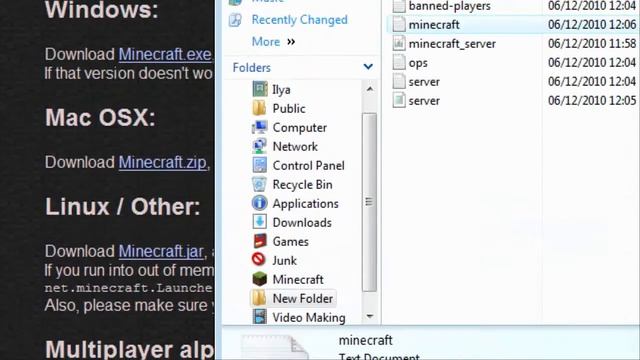This screenshot has height=360, width=640.
Task: Click the Network icon in Folders tree
Action: (x=260, y=146)
